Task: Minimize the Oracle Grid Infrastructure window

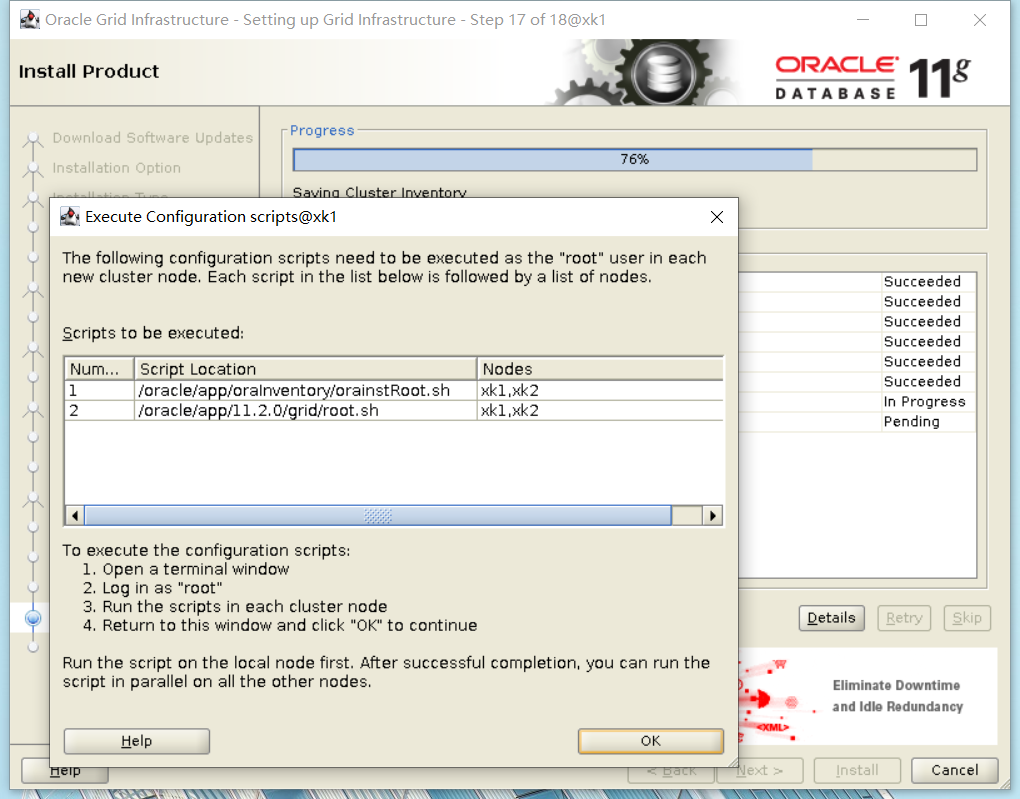Action: click(x=863, y=20)
